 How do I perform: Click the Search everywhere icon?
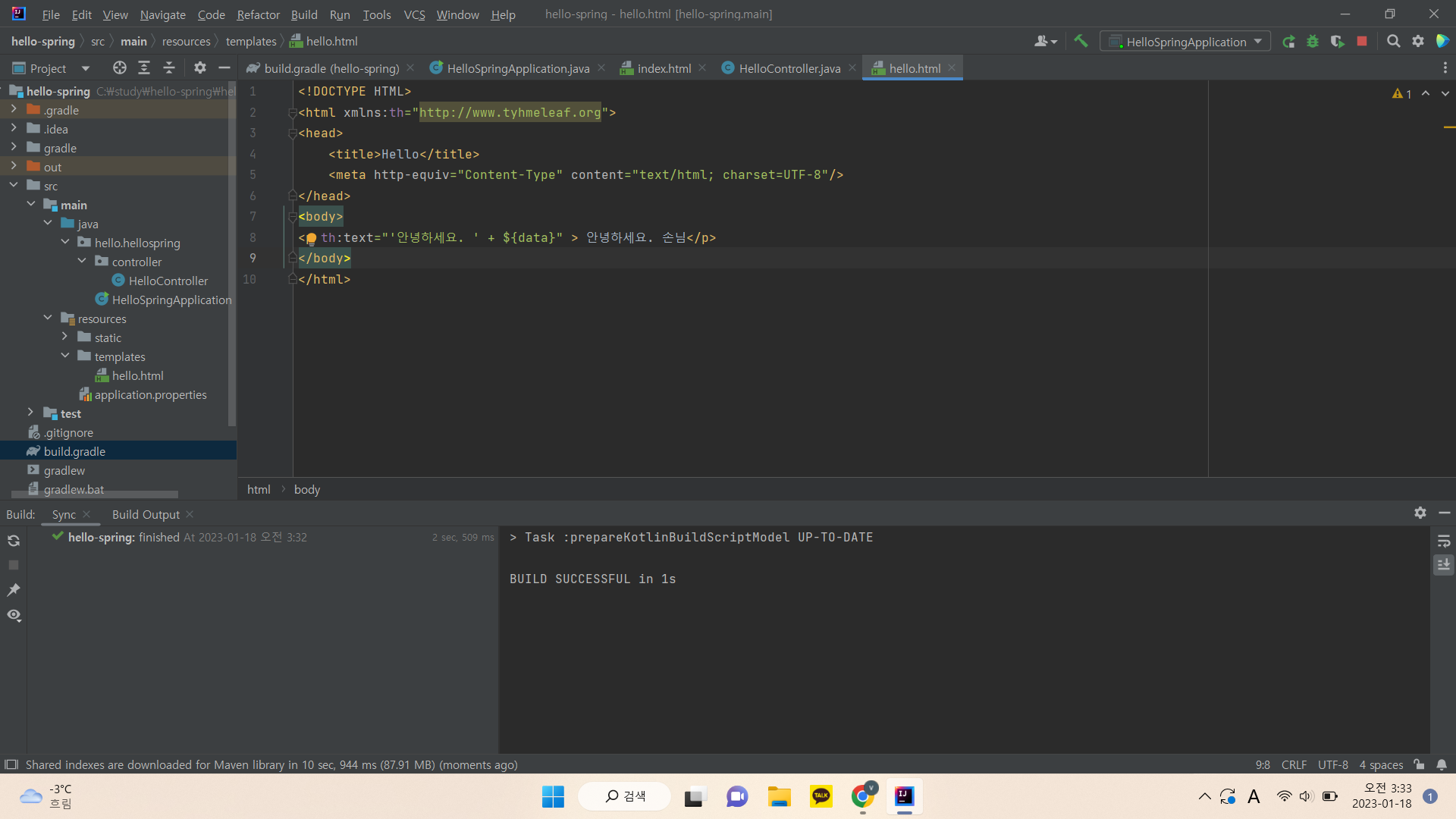[1393, 41]
